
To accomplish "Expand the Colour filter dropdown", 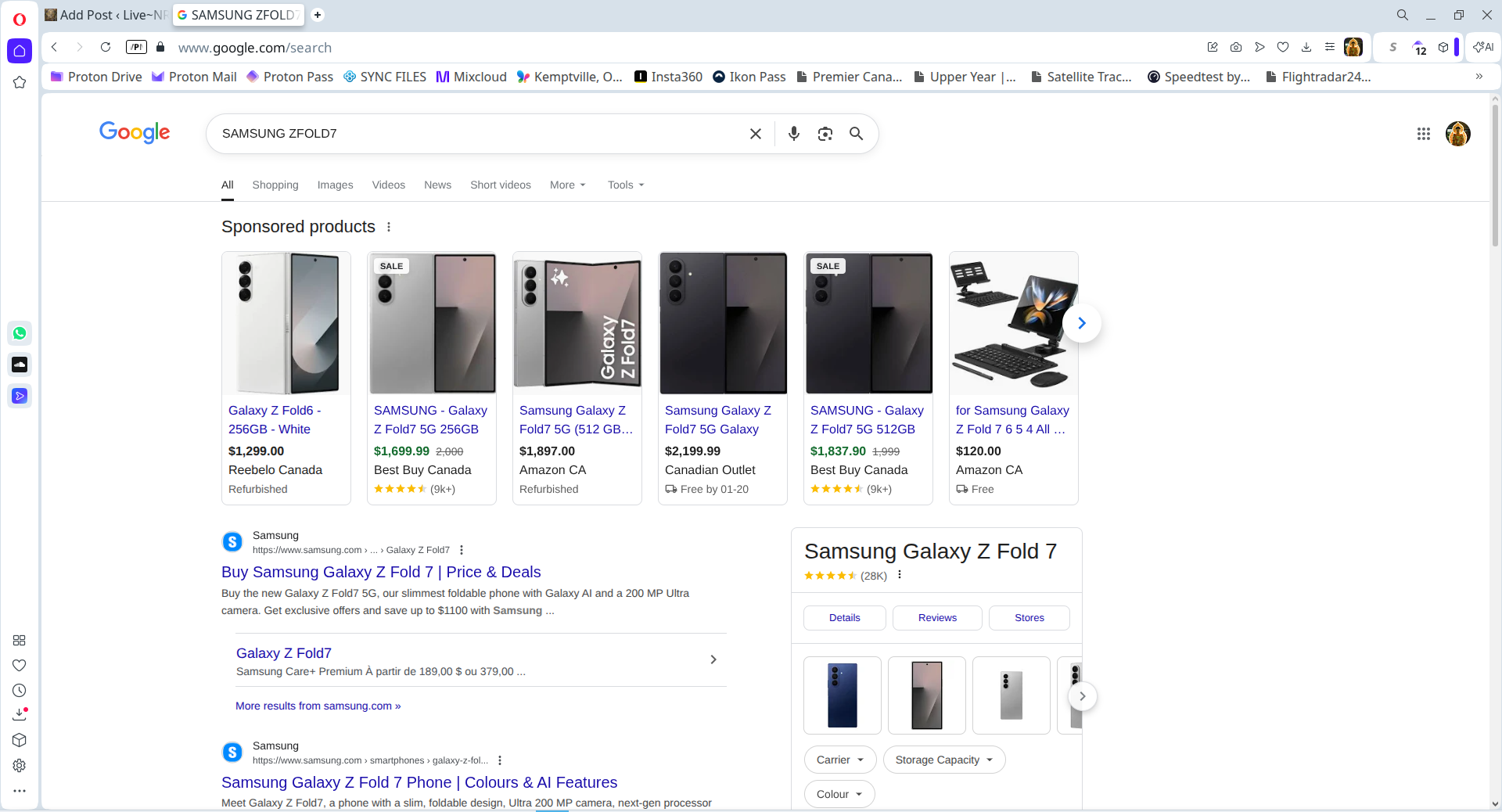I will 839,794.
